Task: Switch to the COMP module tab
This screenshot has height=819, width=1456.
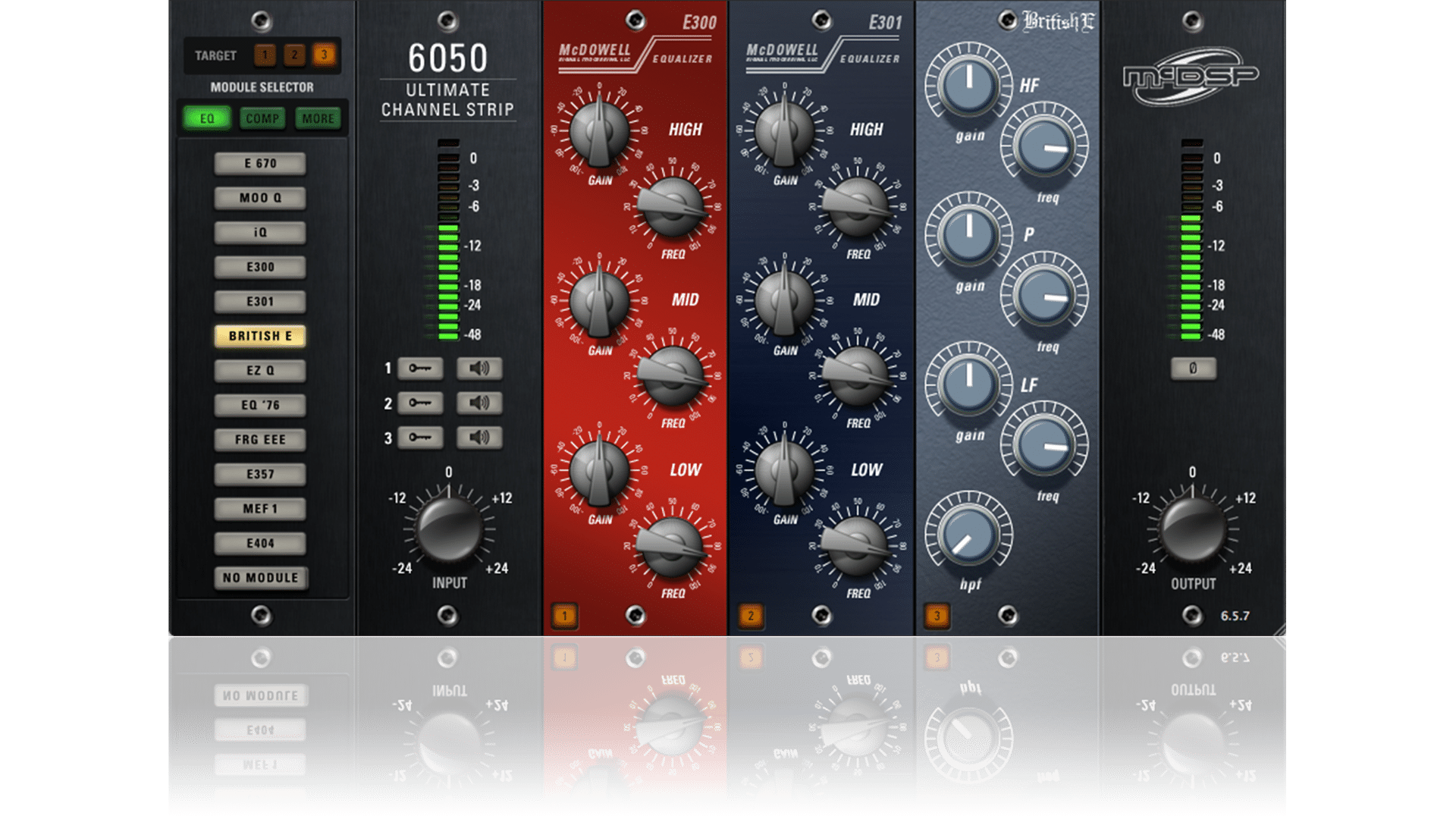Action: (x=262, y=118)
